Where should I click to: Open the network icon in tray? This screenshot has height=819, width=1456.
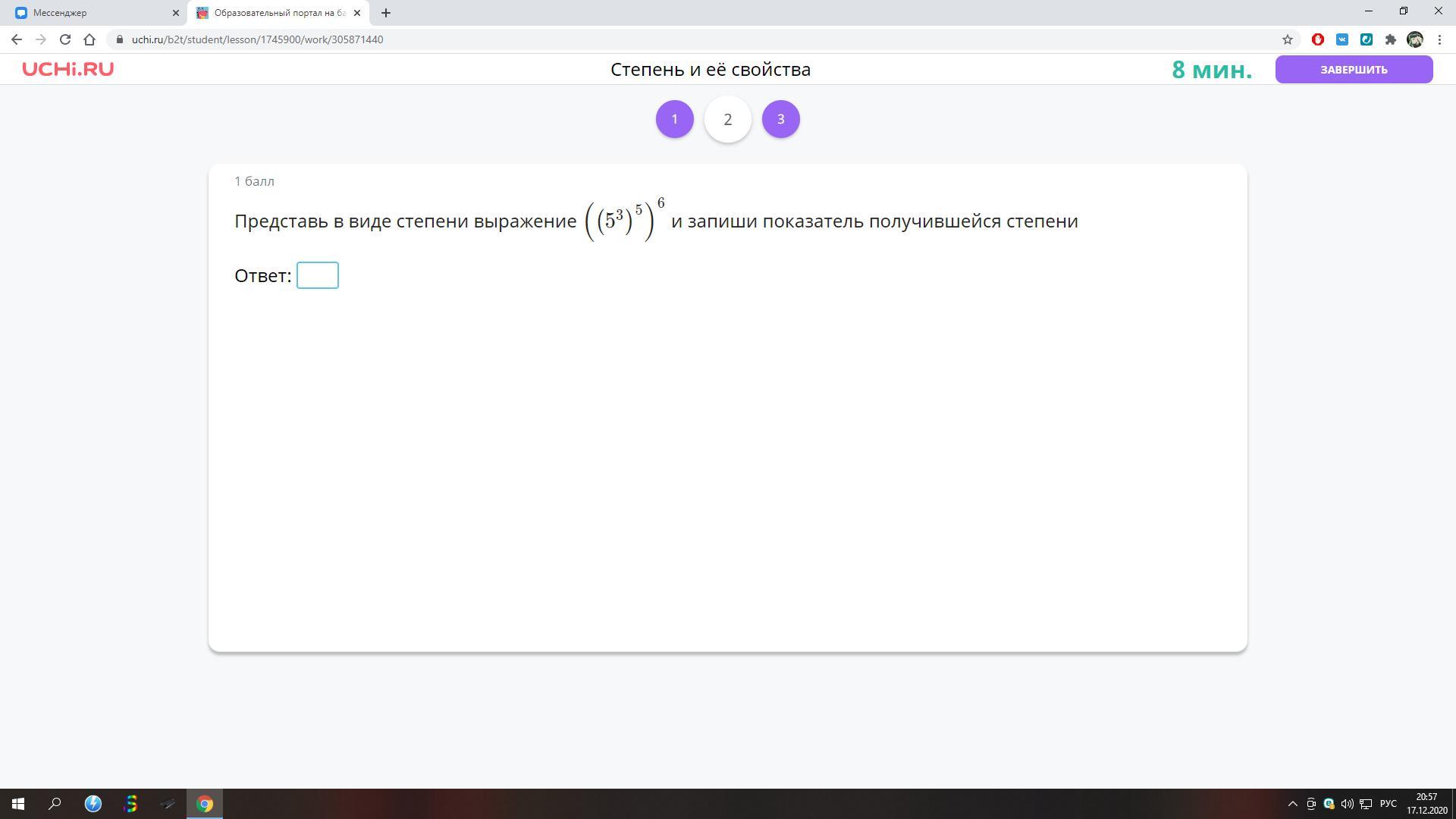[1366, 804]
